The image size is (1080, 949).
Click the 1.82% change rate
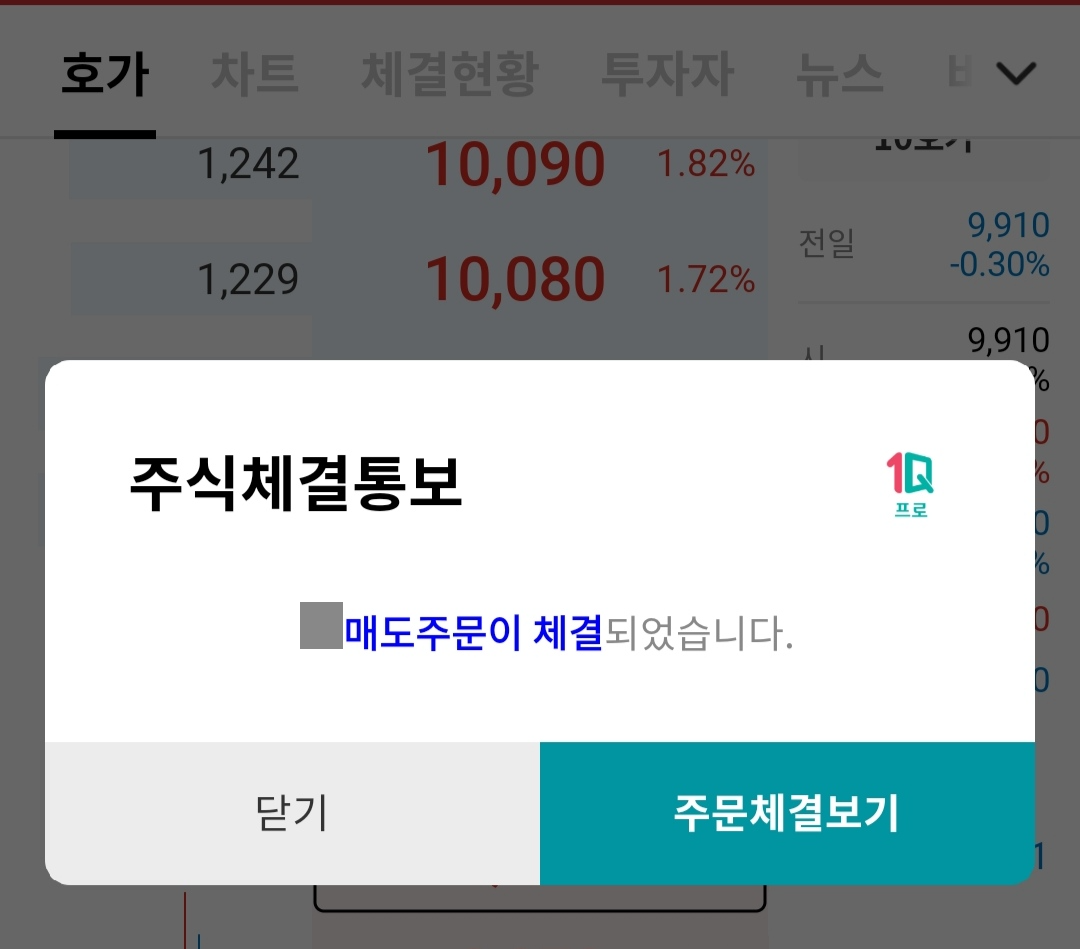706,165
